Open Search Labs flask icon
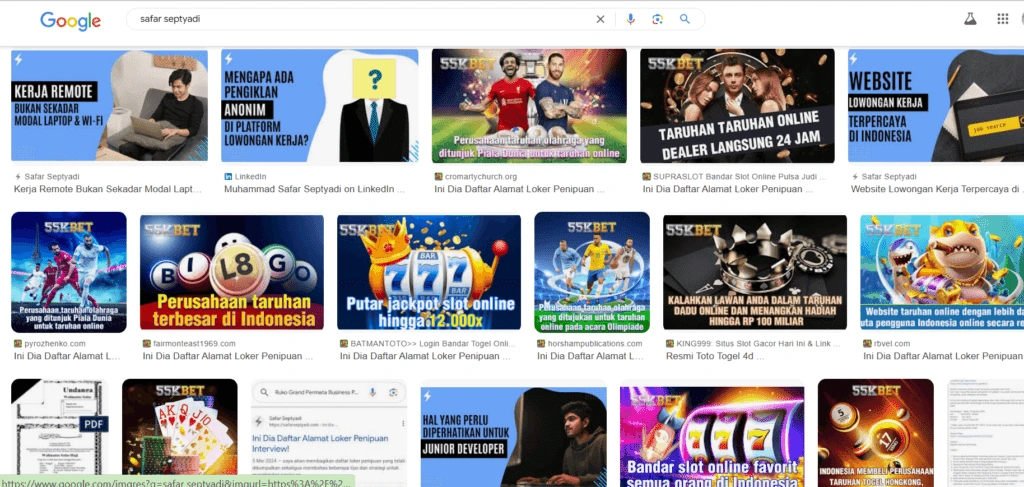 (970, 19)
